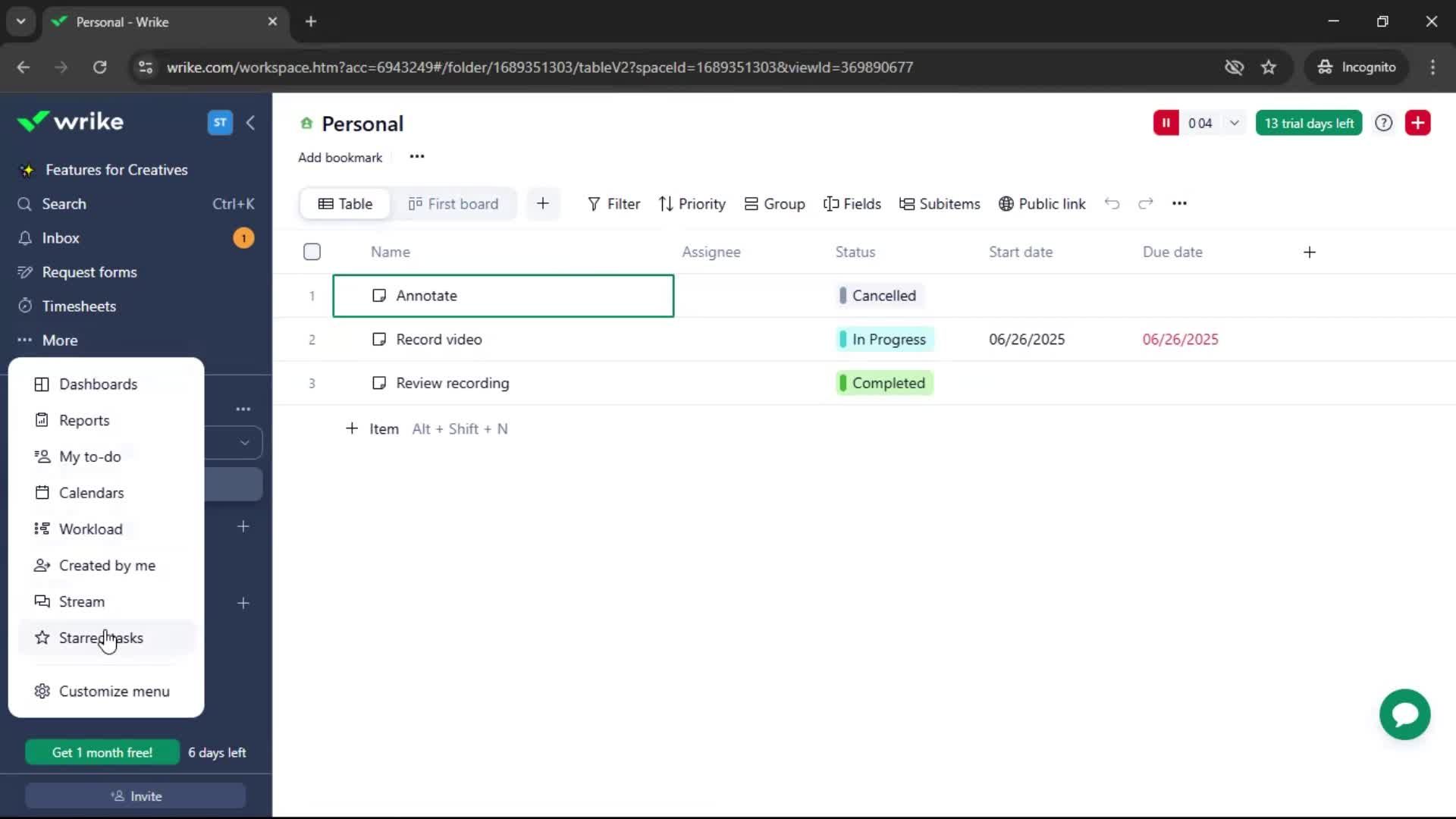The image size is (1456, 819).
Task: Open Calendars
Action: click(x=91, y=493)
